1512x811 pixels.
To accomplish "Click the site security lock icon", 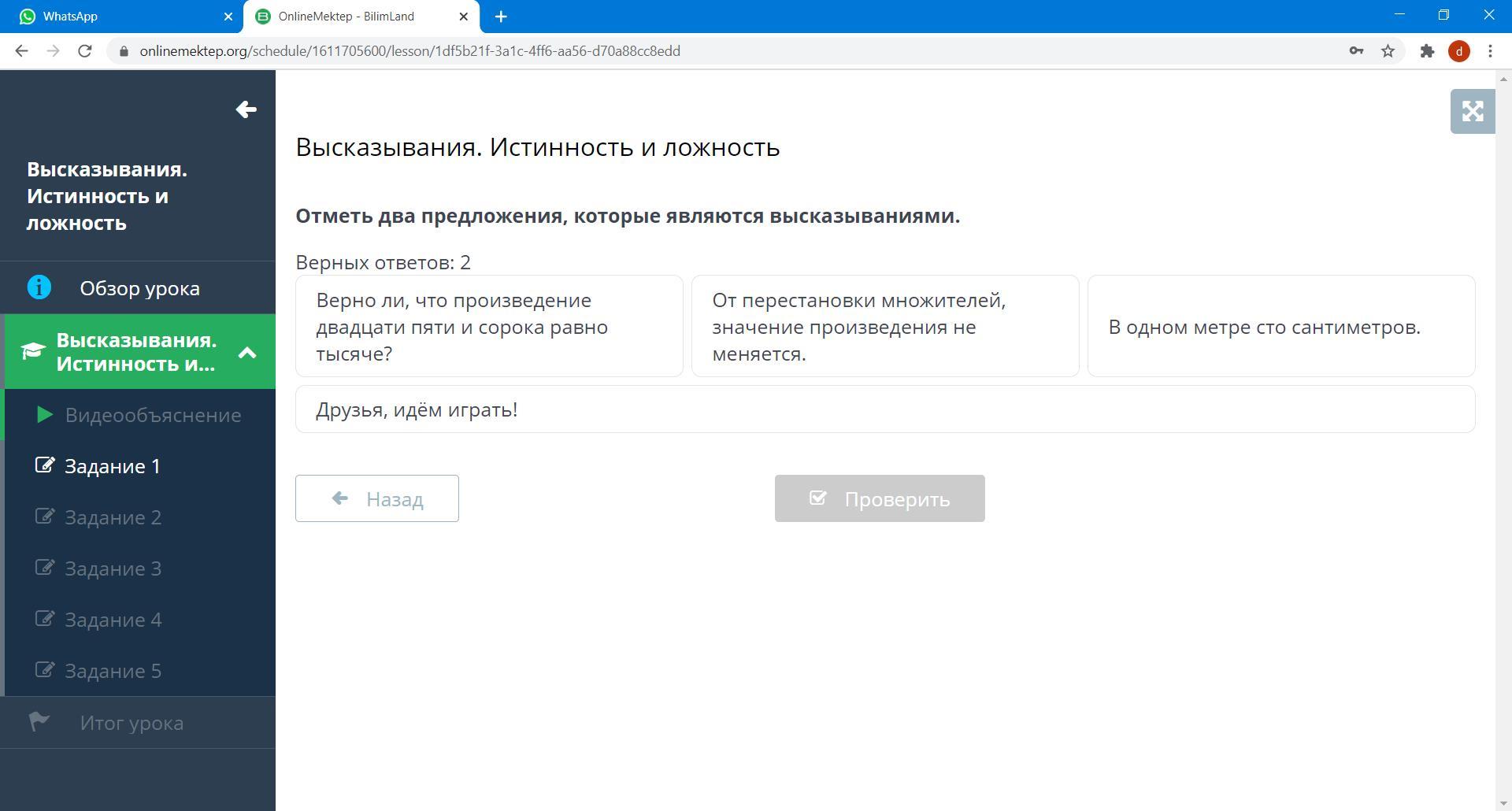I will (x=124, y=51).
